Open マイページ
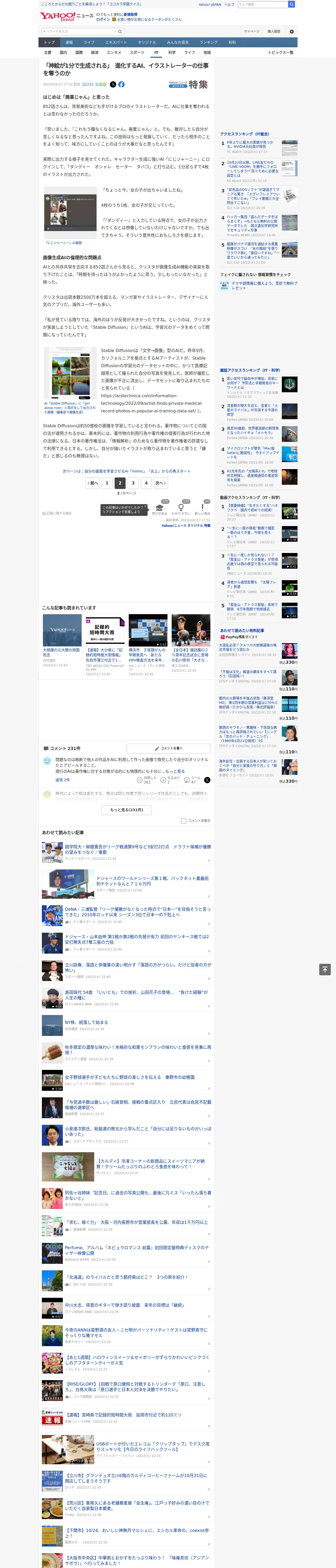 (251, 32)
